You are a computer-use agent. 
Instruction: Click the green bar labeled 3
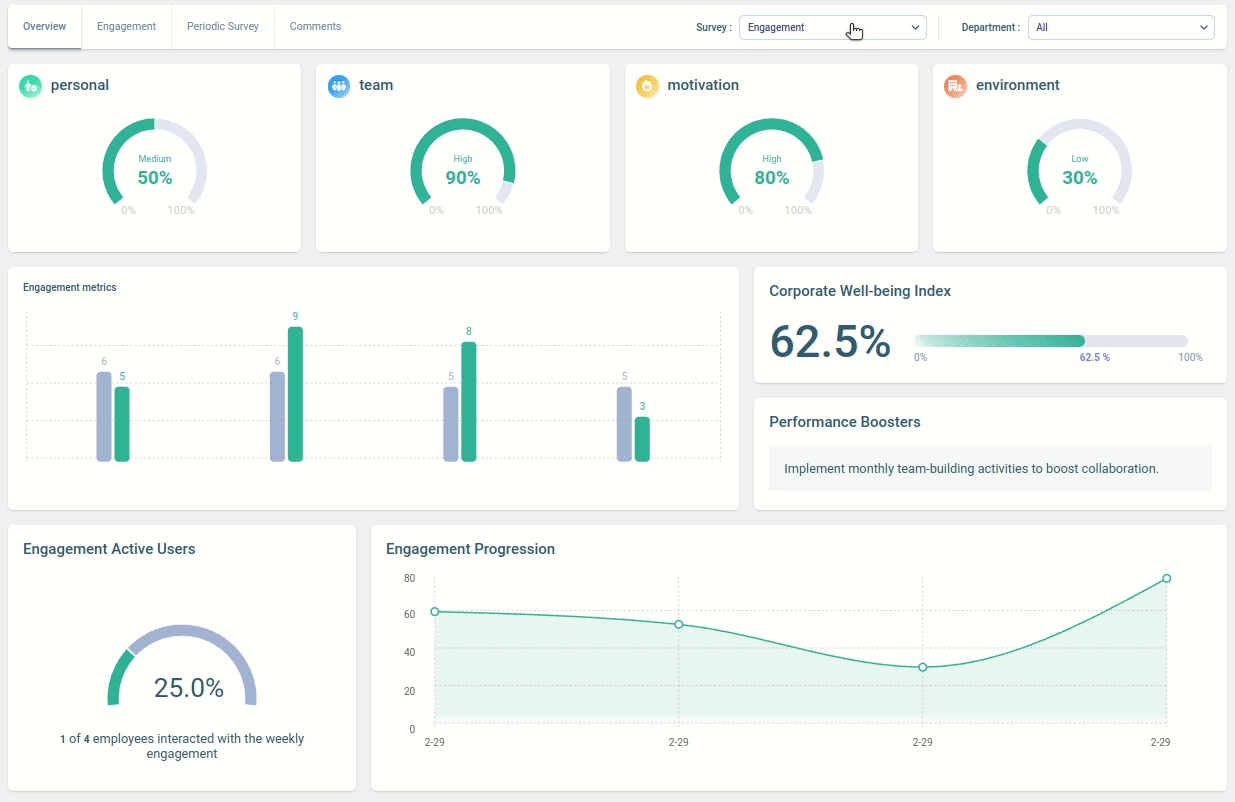pos(642,439)
